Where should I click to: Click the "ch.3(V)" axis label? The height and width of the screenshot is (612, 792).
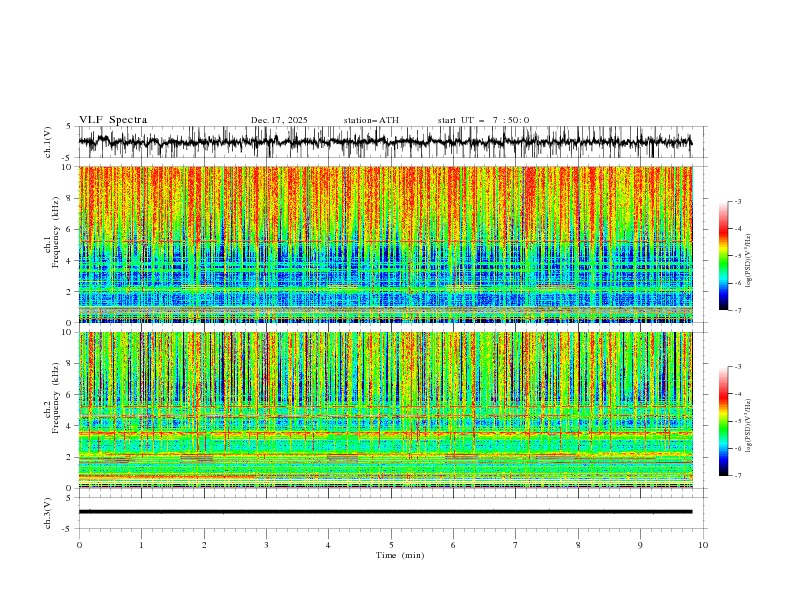(48, 513)
